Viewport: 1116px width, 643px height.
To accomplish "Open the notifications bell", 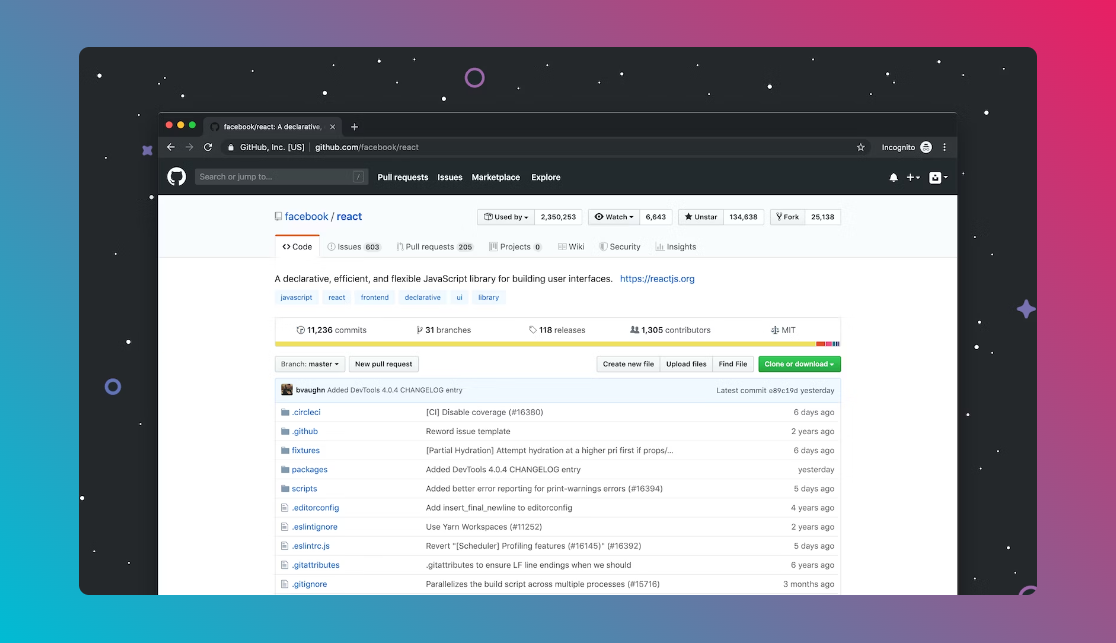I will click(x=893, y=177).
